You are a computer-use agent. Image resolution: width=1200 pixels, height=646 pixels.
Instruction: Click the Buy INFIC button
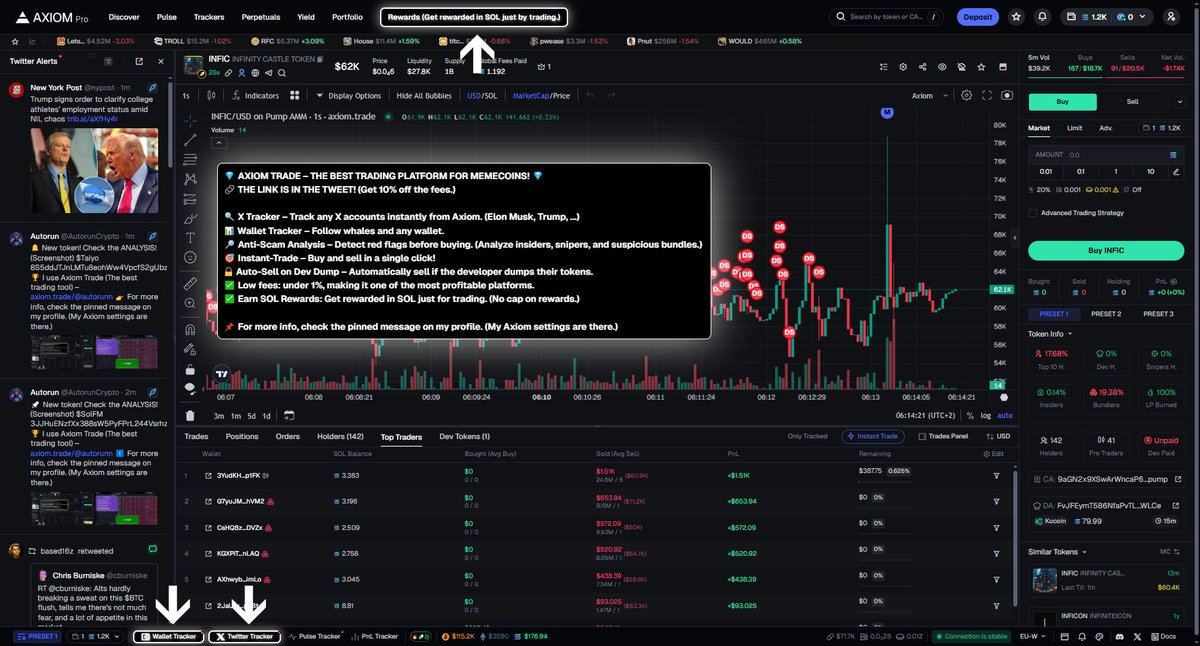pos(1106,250)
